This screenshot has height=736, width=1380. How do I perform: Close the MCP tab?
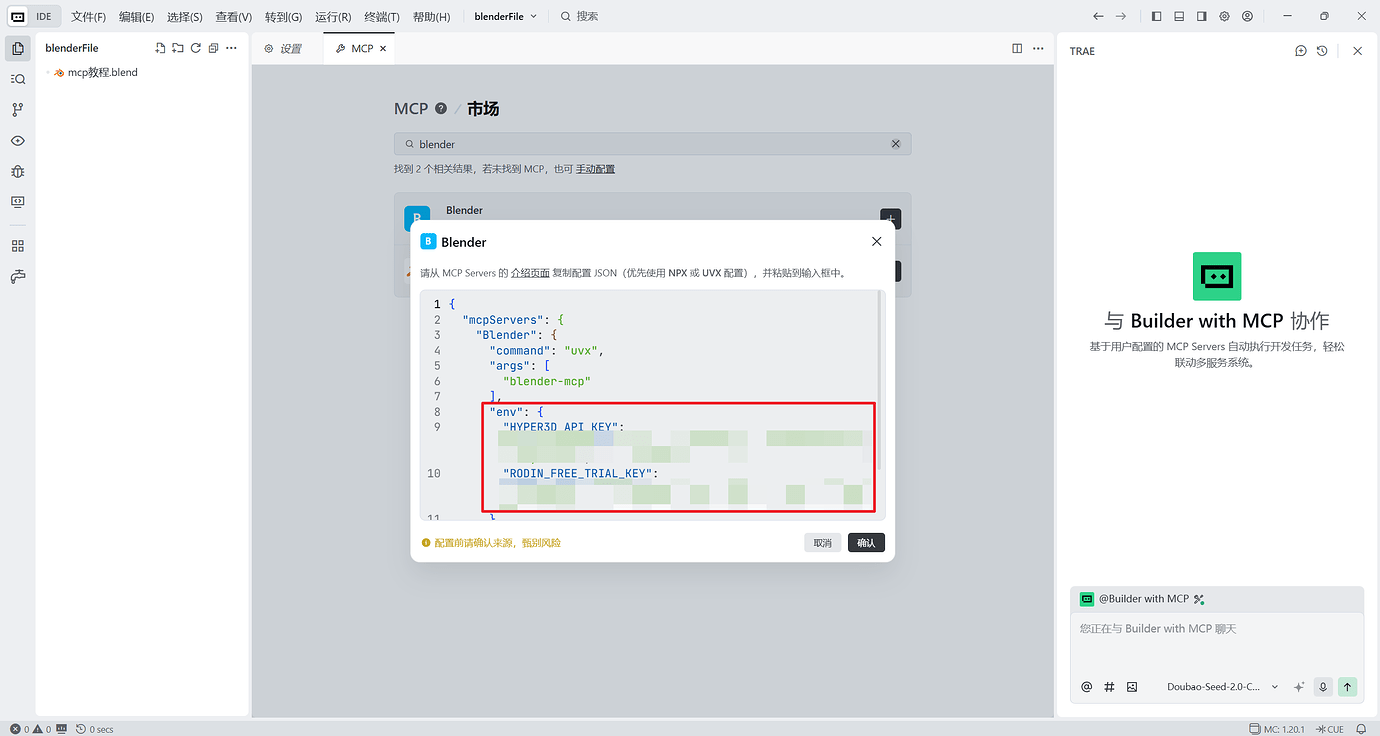pyautogui.click(x=383, y=48)
